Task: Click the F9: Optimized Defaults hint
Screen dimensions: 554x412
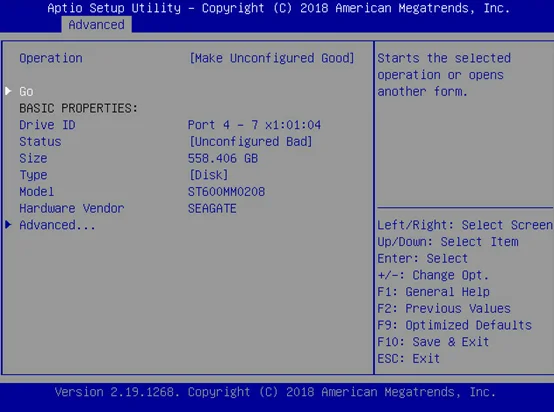Action: (454, 325)
